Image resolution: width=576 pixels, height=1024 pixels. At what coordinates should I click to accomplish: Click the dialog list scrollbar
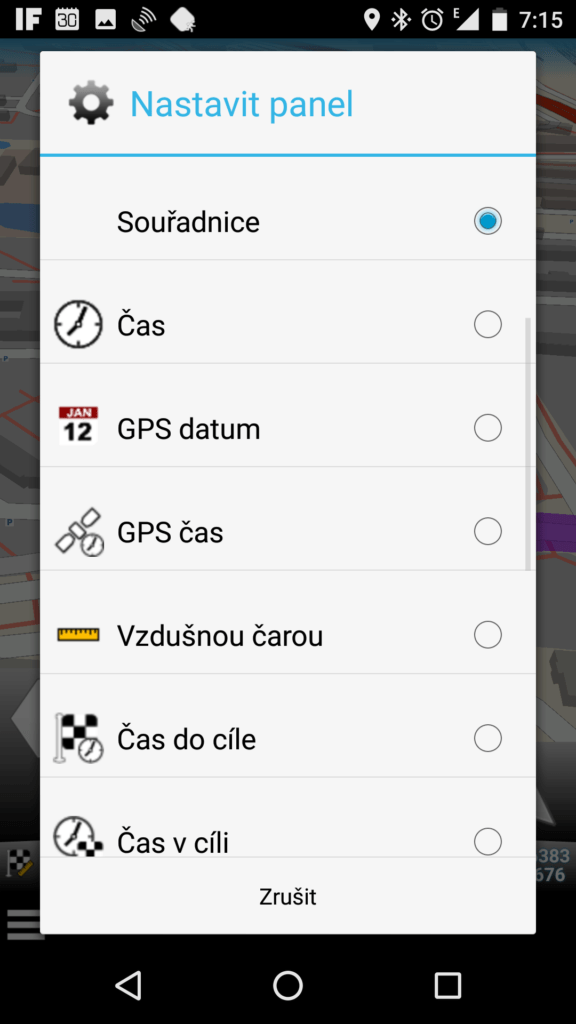(x=528, y=444)
